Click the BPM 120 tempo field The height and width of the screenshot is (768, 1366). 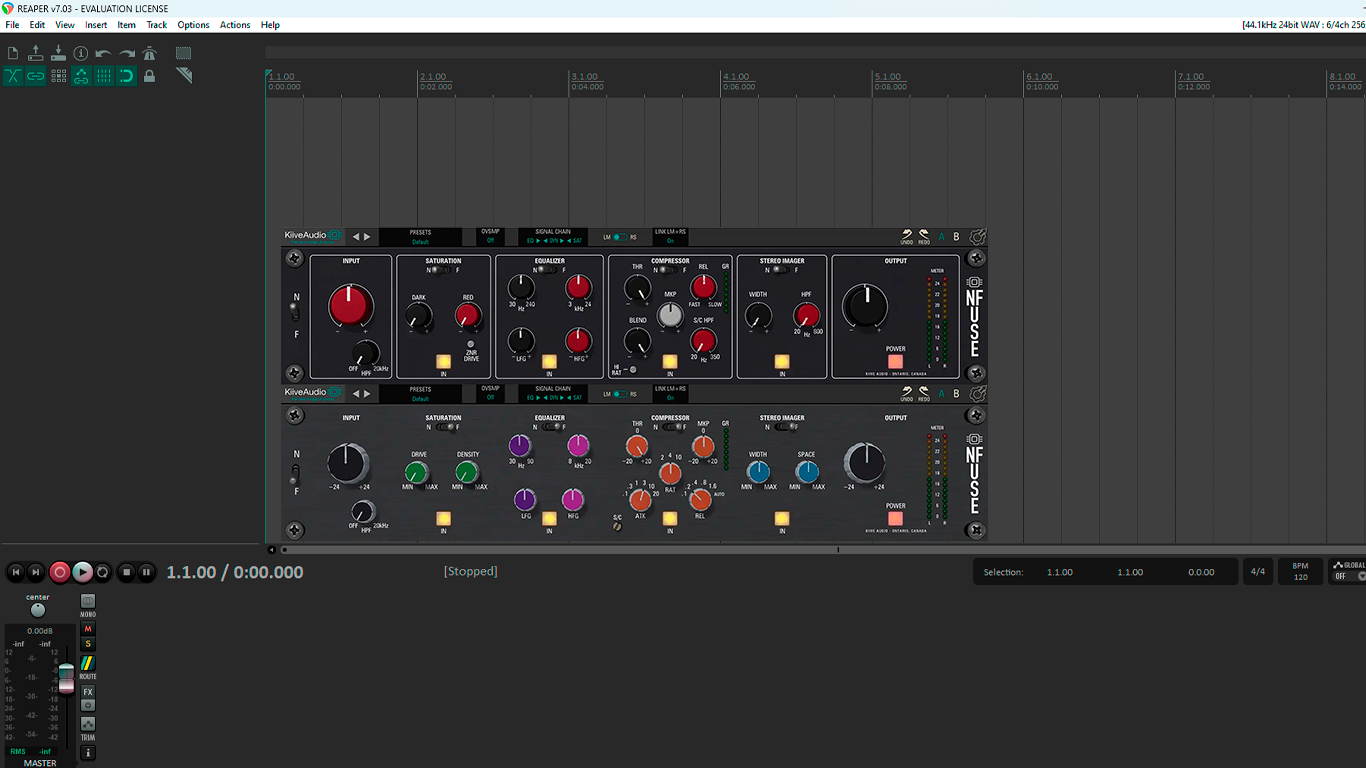point(1300,572)
